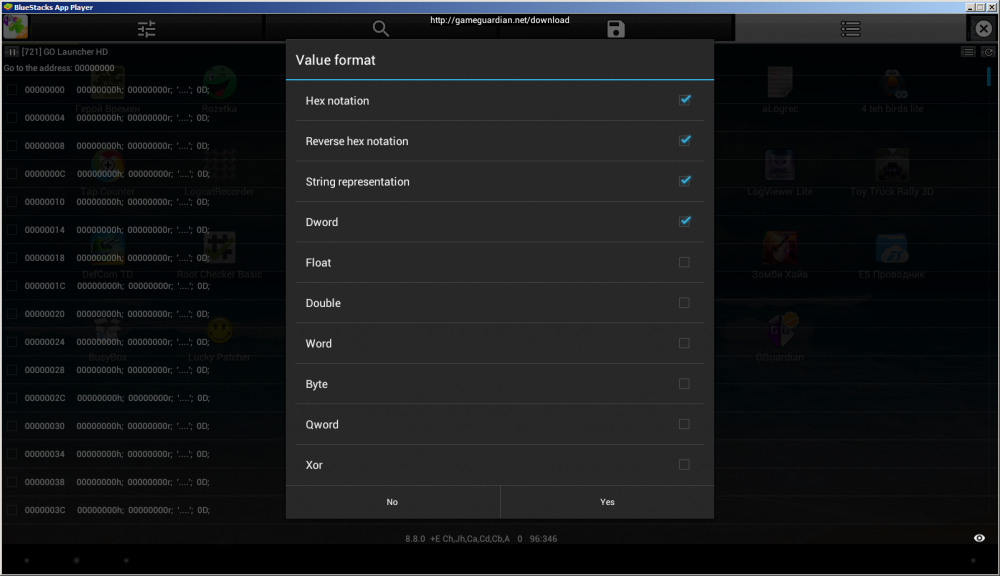The height and width of the screenshot is (576, 1000).
Task: Open the saved list floppy icon
Action: pyautogui.click(x=616, y=29)
